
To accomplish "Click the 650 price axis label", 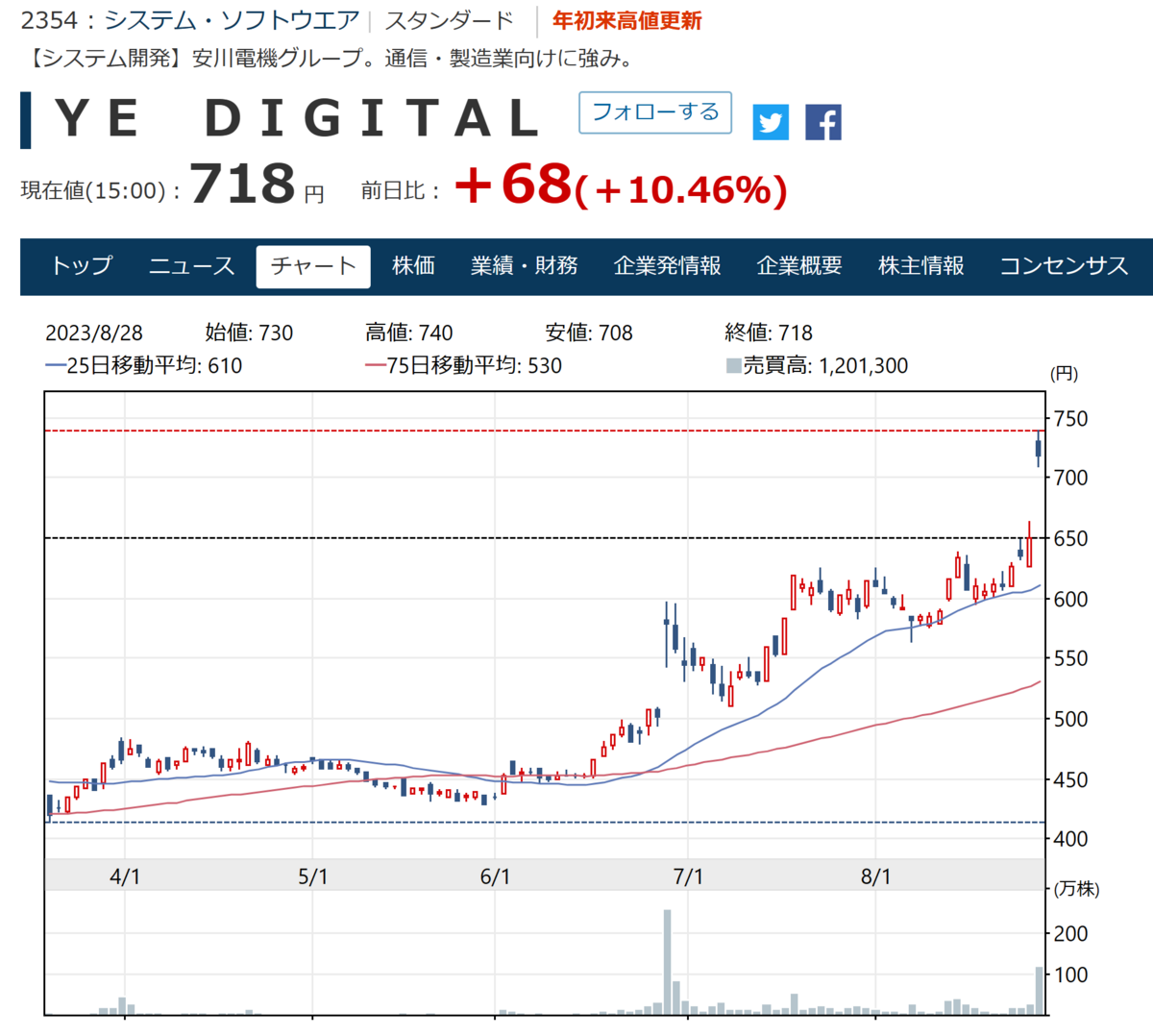I will (x=1070, y=539).
